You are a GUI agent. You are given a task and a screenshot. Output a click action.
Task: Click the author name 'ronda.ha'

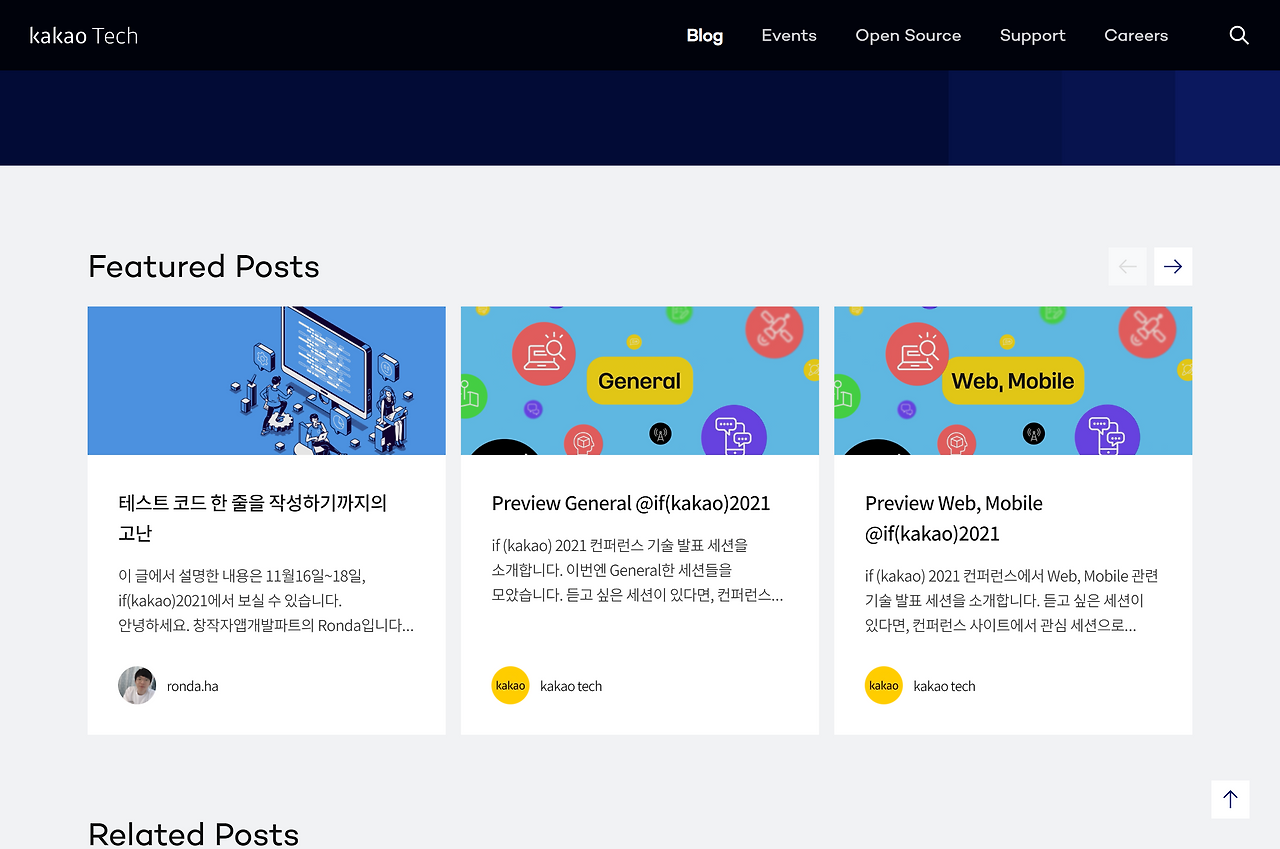click(193, 685)
